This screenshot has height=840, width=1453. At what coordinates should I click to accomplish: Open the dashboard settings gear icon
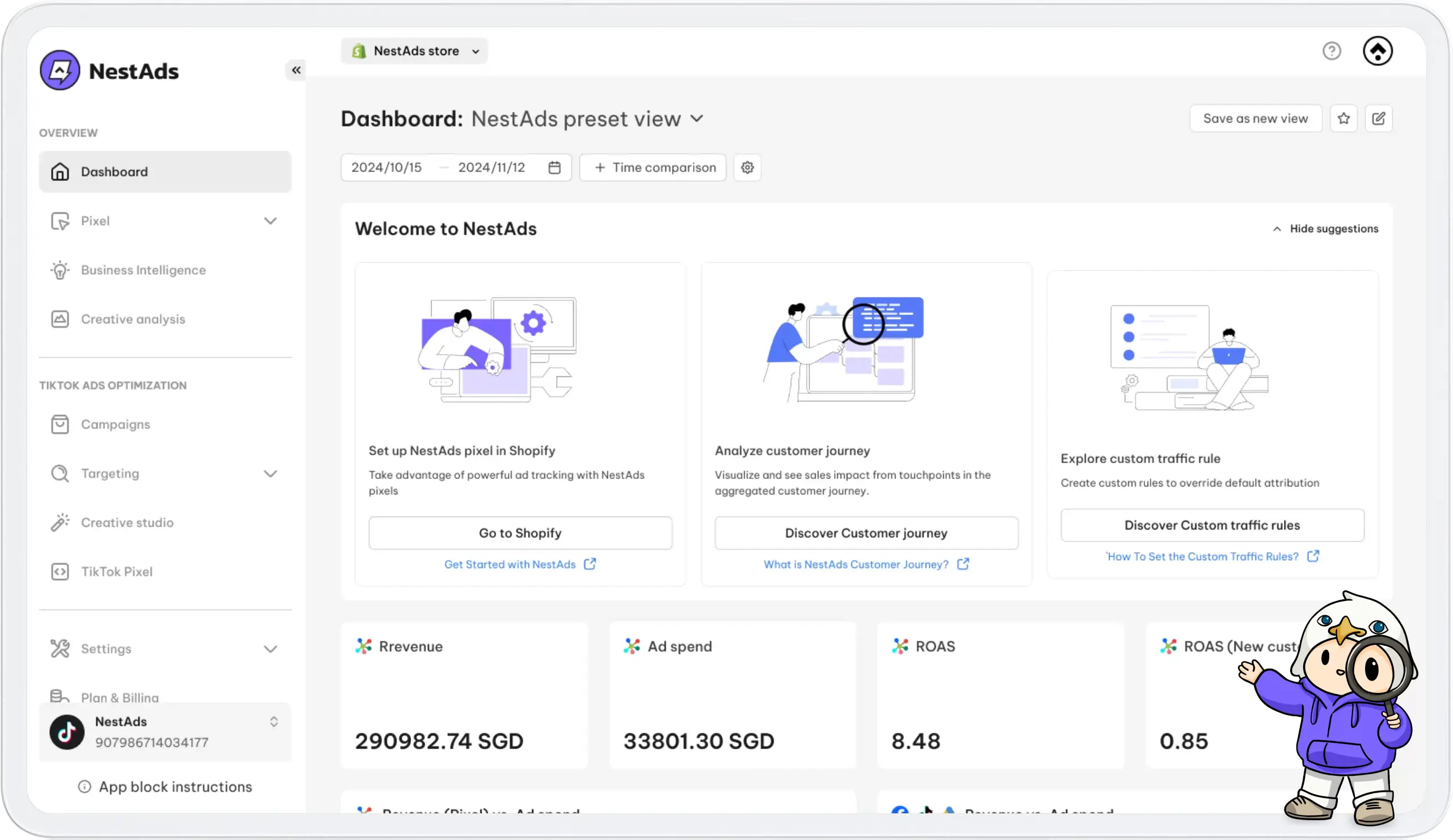(x=748, y=167)
